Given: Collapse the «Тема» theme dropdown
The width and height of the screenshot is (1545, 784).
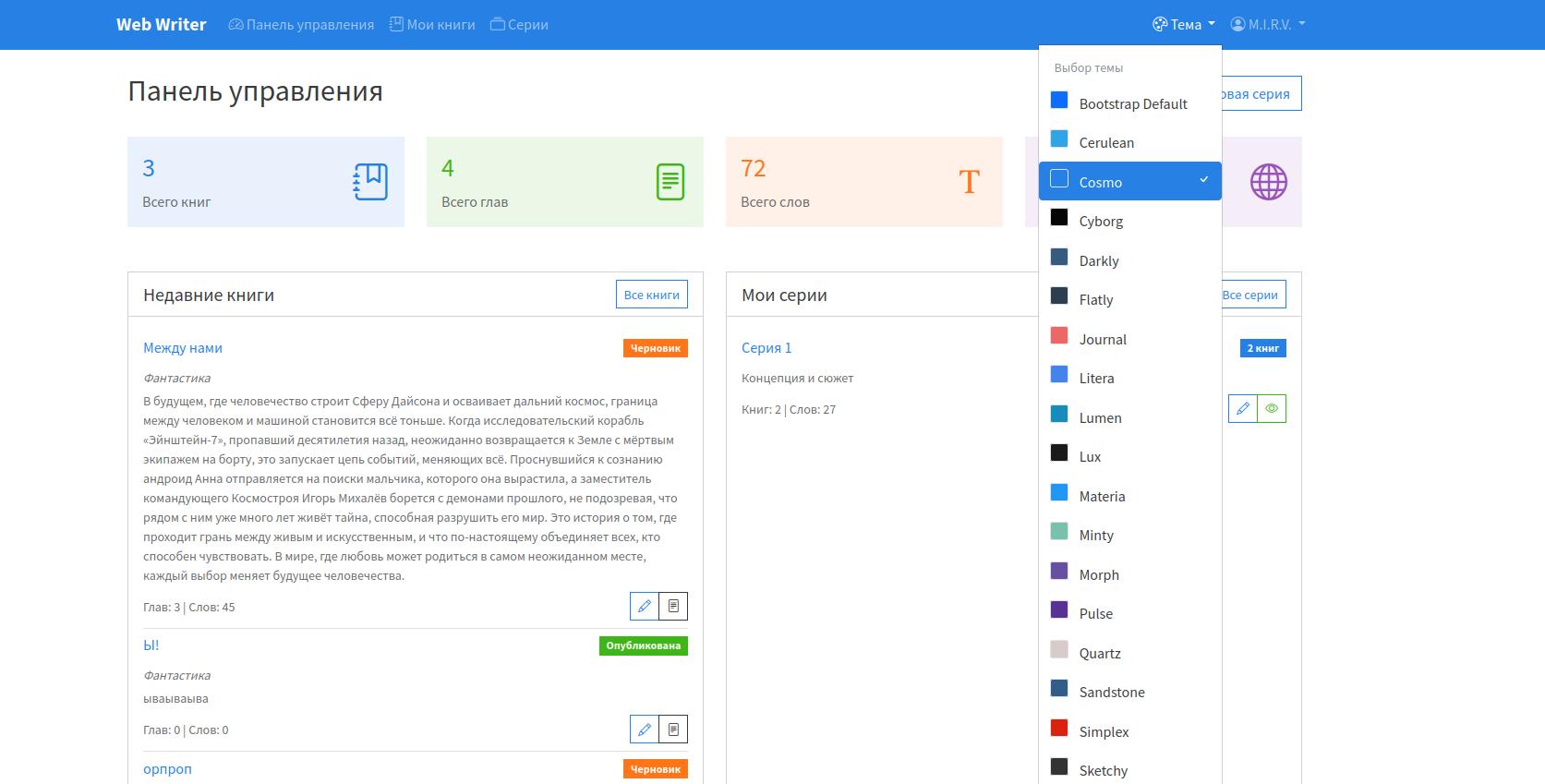Looking at the screenshot, I should click(1184, 25).
